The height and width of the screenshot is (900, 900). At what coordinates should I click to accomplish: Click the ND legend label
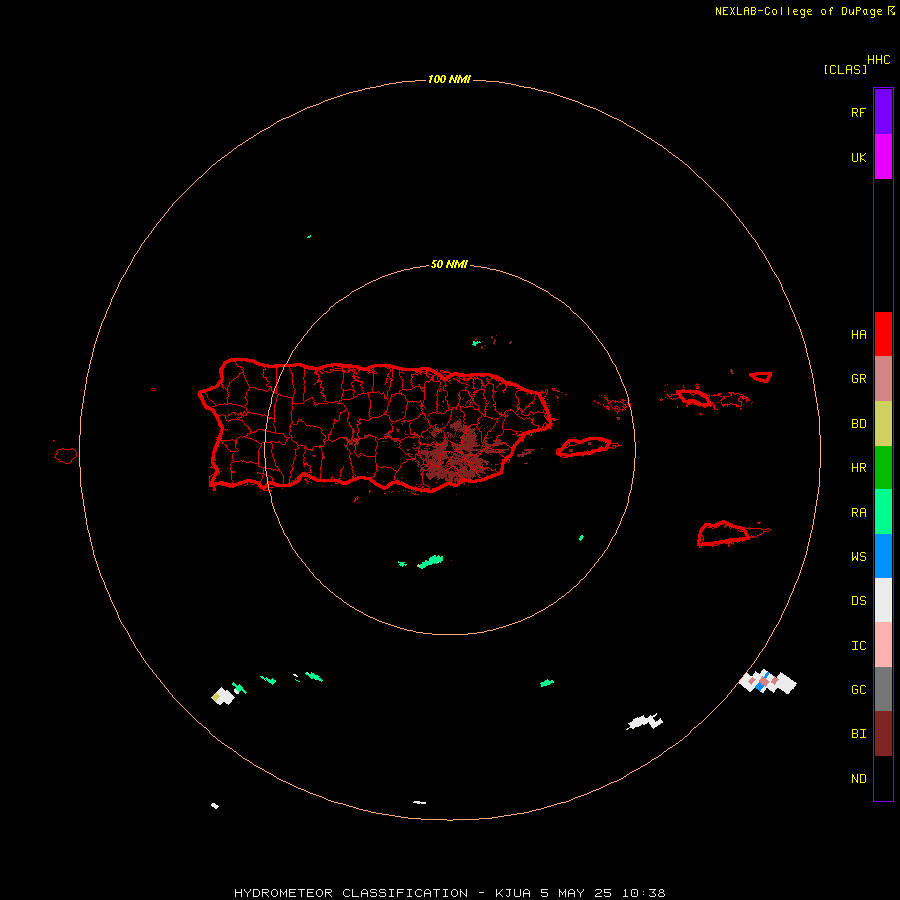(x=858, y=779)
